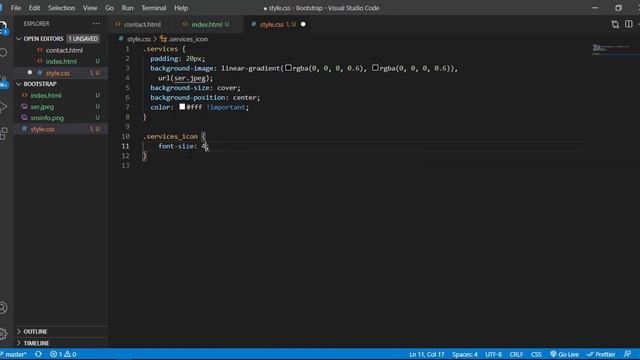
Task: Click the '.services_icon {' selector line
Action: pos(175,136)
